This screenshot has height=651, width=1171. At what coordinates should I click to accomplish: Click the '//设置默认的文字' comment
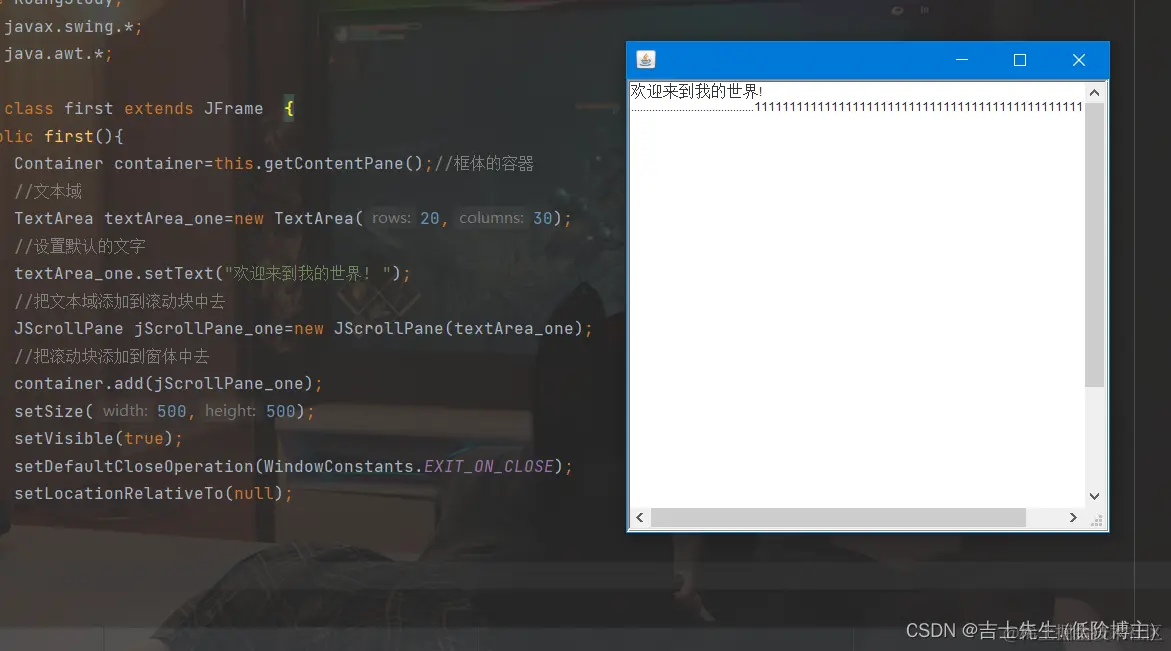[x=80, y=246]
